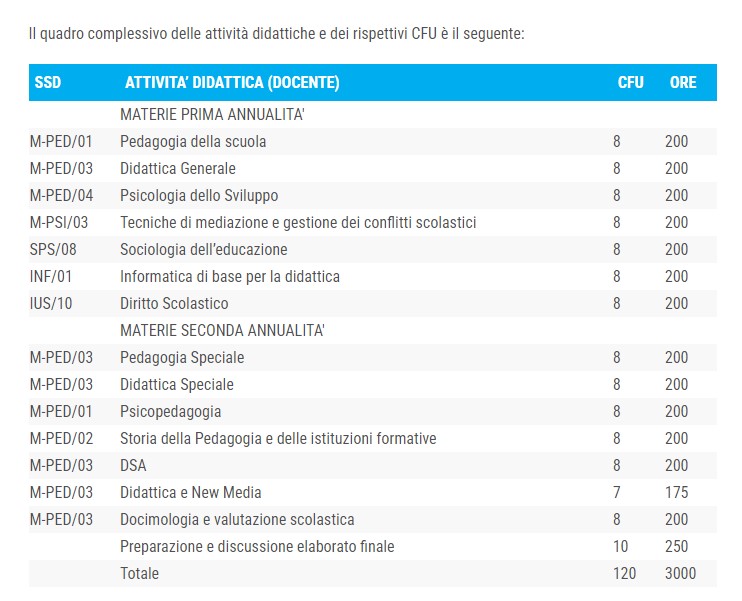Click the CFU column header
This screenshot has width=742, height=601.
click(630, 82)
